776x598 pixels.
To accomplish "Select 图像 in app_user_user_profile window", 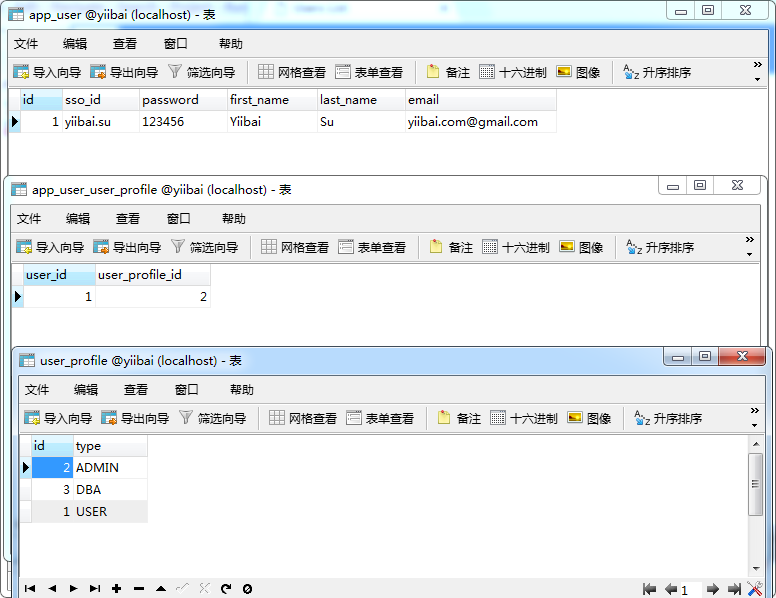I will coord(582,247).
